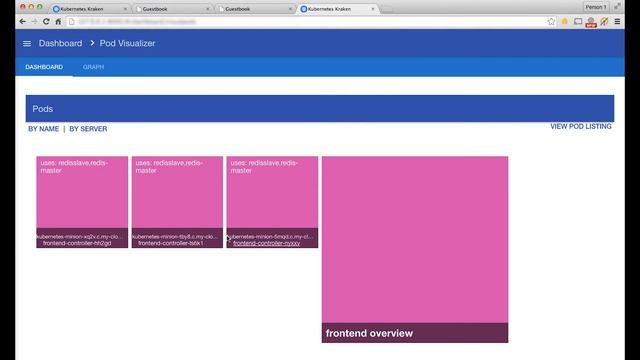Open the underlined frontend-controller pod link
The image size is (640, 360).
click(267, 243)
